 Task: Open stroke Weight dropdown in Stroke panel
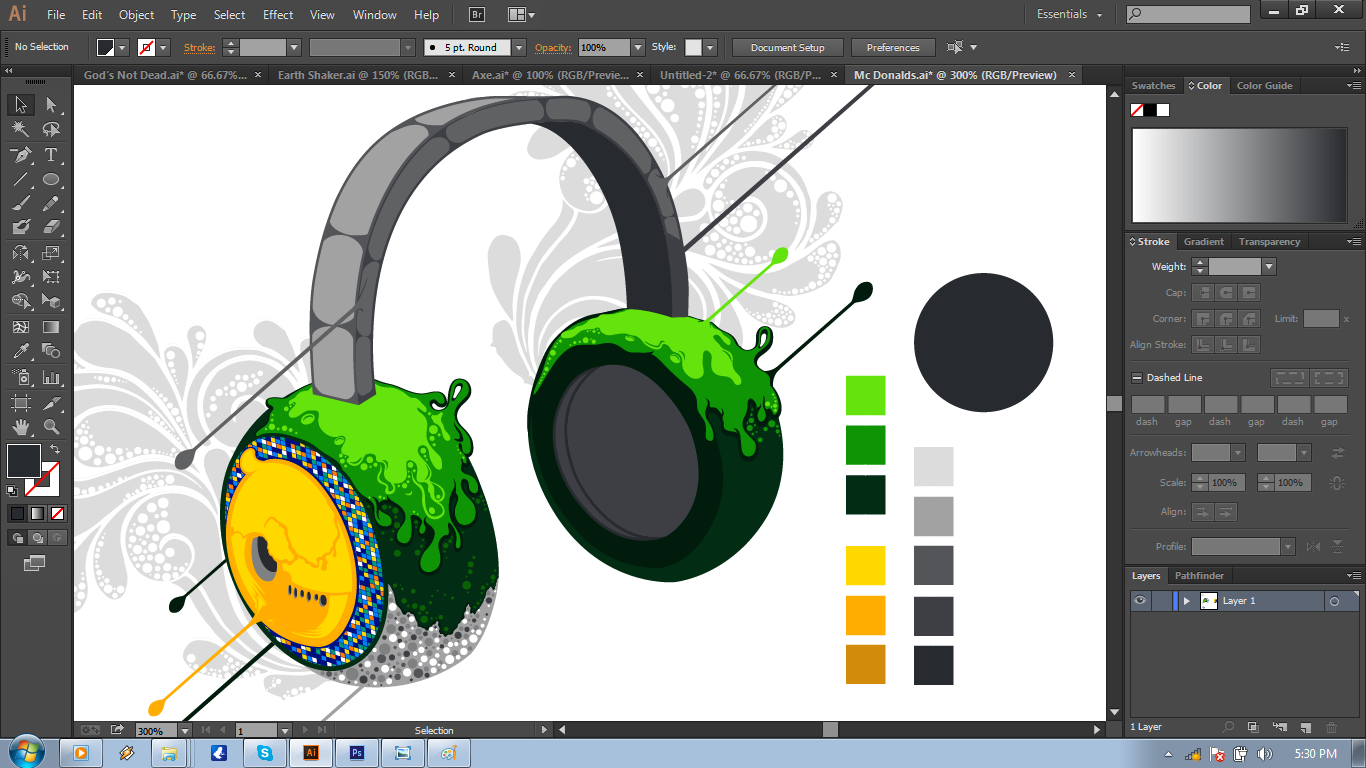(1269, 267)
